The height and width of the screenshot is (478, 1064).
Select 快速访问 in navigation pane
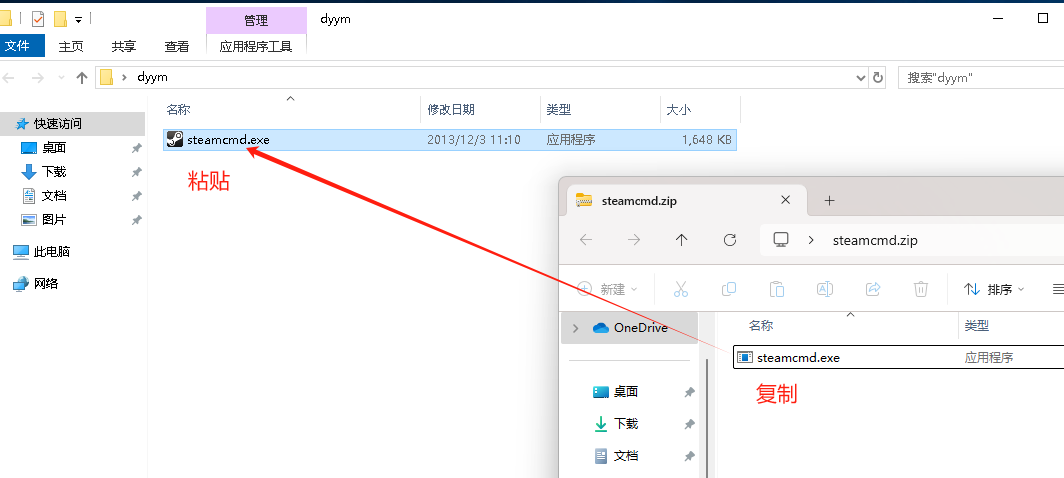pyautogui.click(x=72, y=124)
